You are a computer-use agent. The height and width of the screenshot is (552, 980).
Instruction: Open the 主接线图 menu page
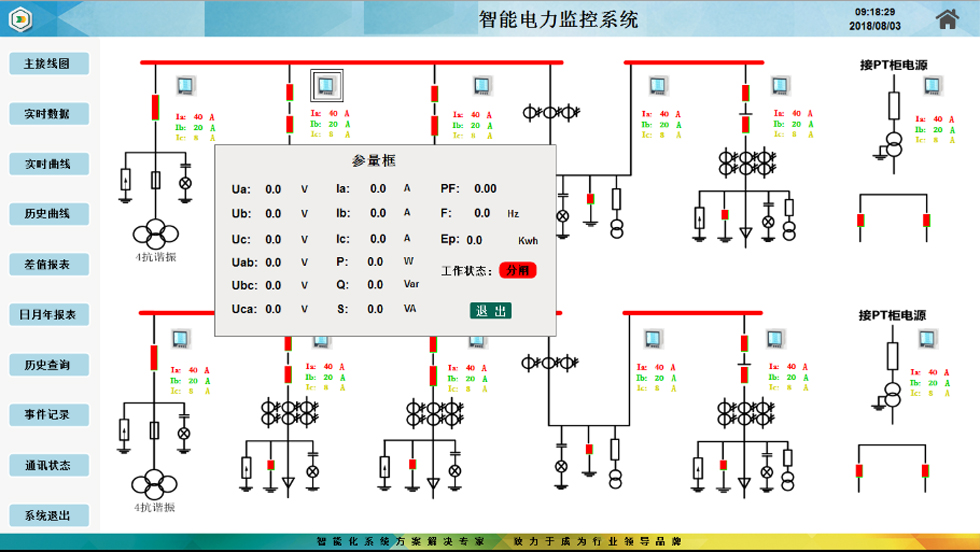[x=48, y=64]
